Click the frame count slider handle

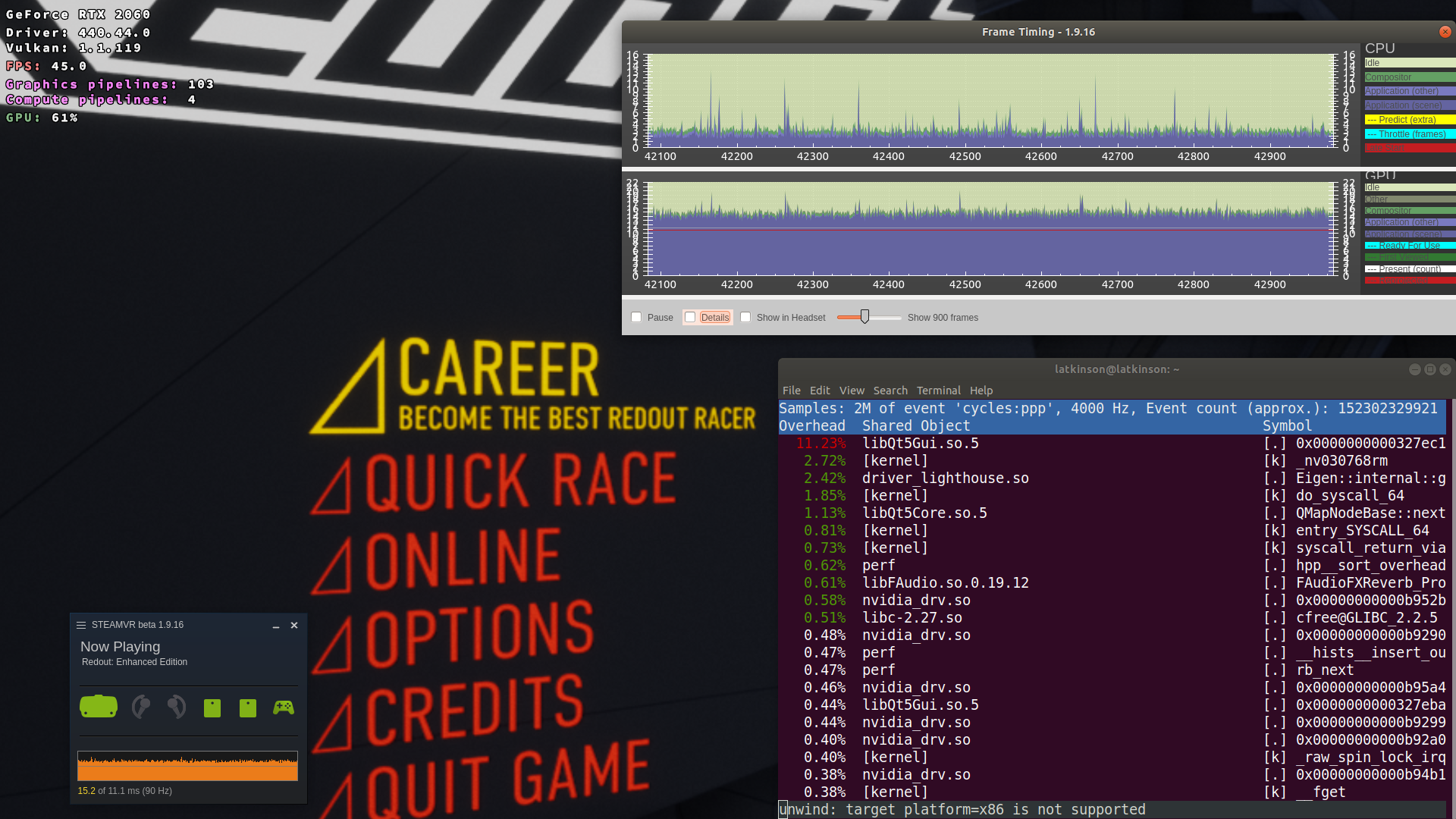point(864,317)
